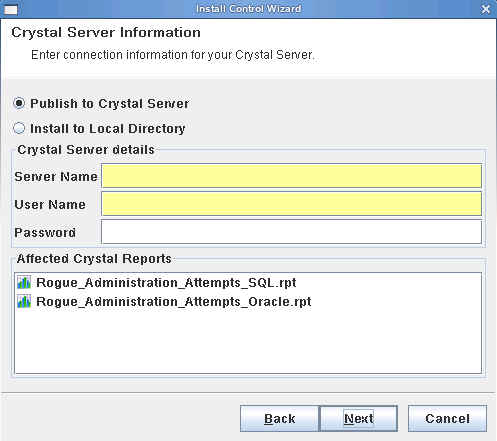The image size is (497, 441).
Task: Open window menu icon in title bar
Action: [11, 10]
